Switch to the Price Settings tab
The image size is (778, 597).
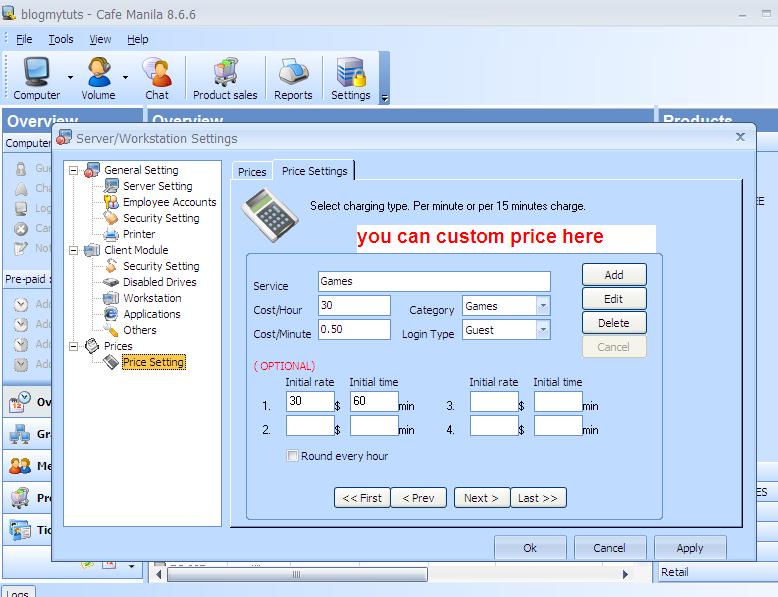coord(315,171)
